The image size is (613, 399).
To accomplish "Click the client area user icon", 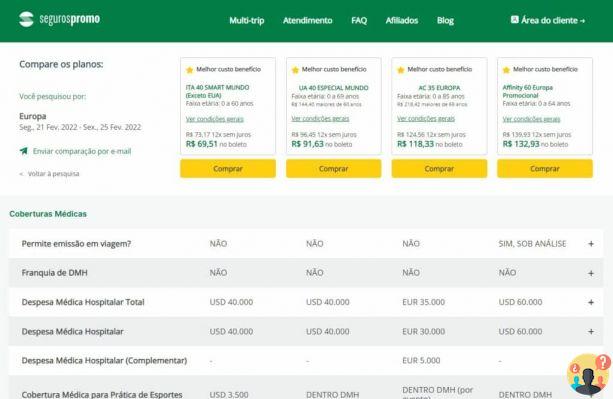I will point(514,20).
